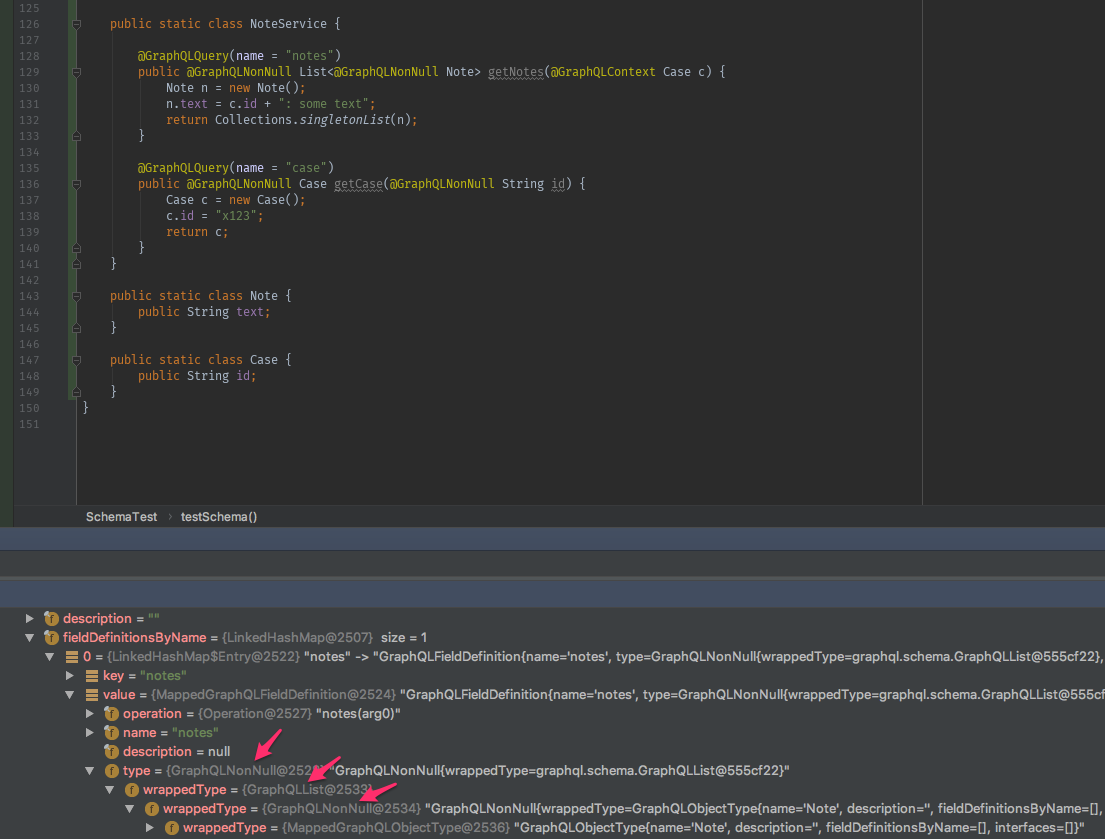
Task: Collapse the getNotes method fold at line 129
Action: pyautogui.click(x=77, y=73)
